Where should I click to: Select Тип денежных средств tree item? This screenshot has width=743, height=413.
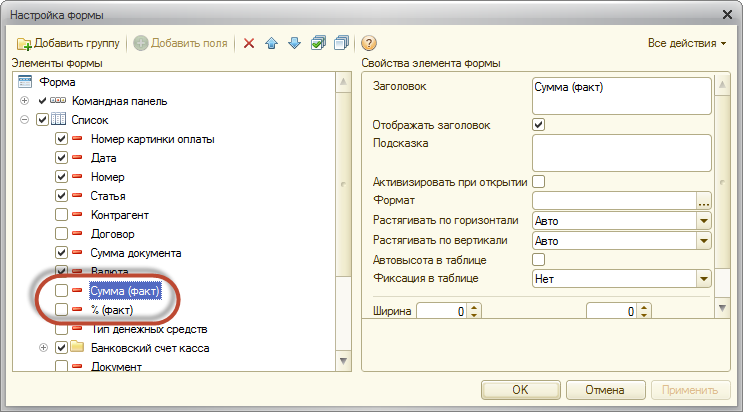click(x=149, y=329)
